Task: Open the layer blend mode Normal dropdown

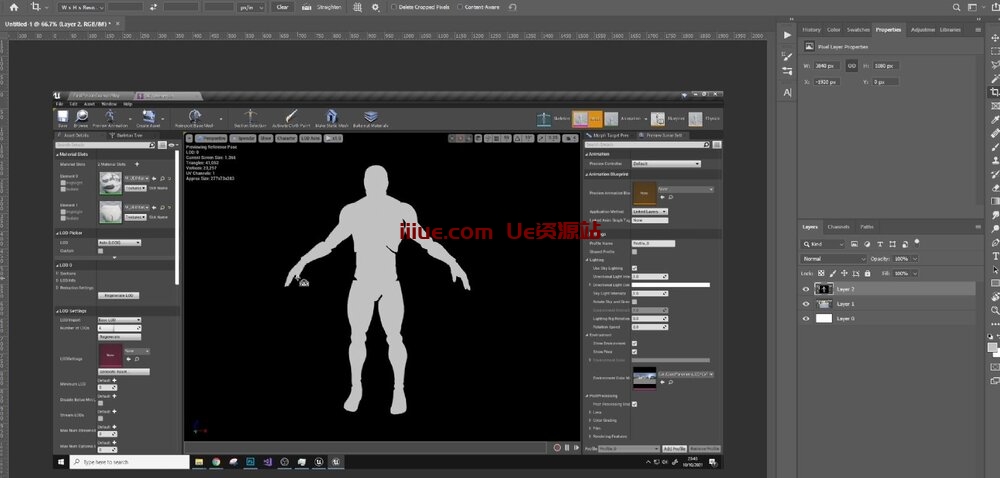Action: [x=834, y=259]
